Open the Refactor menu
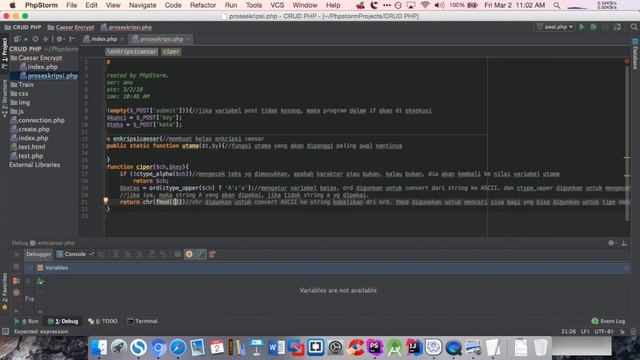Viewport: 640px width, 360px height. (x=203, y=5)
